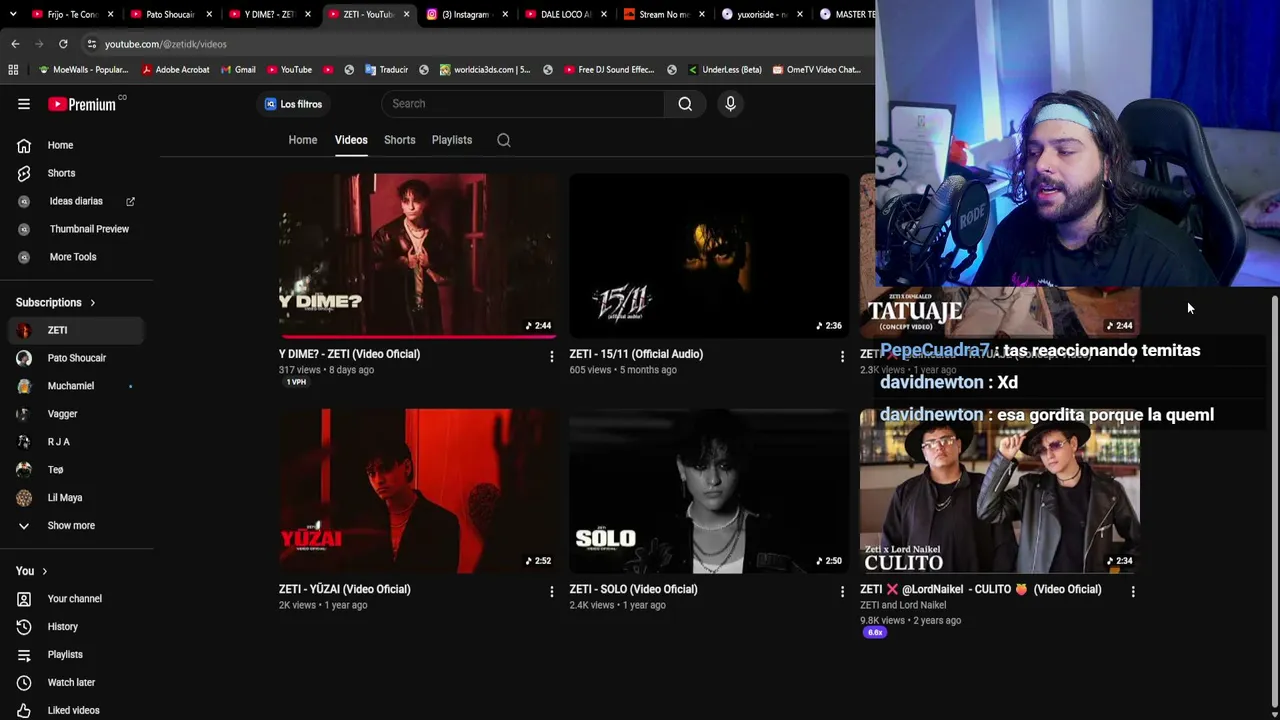Open Teø subscription
This screenshot has width=1280, height=720.
[x=77, y=470]
